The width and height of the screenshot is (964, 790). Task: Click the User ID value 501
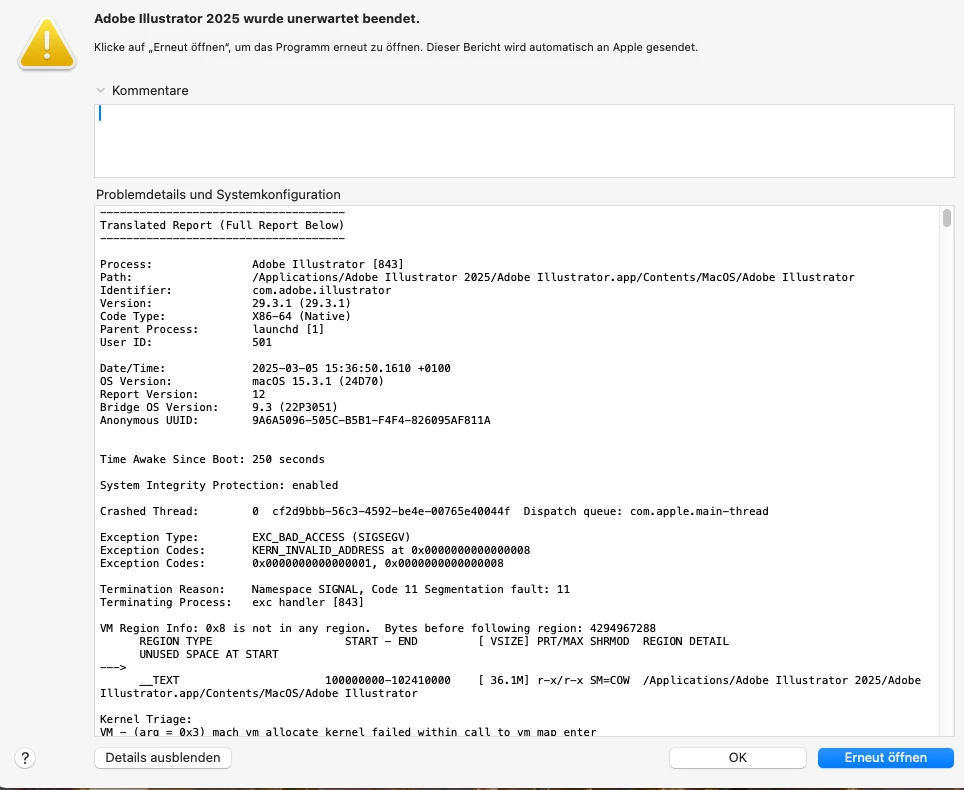pos(262,342)
